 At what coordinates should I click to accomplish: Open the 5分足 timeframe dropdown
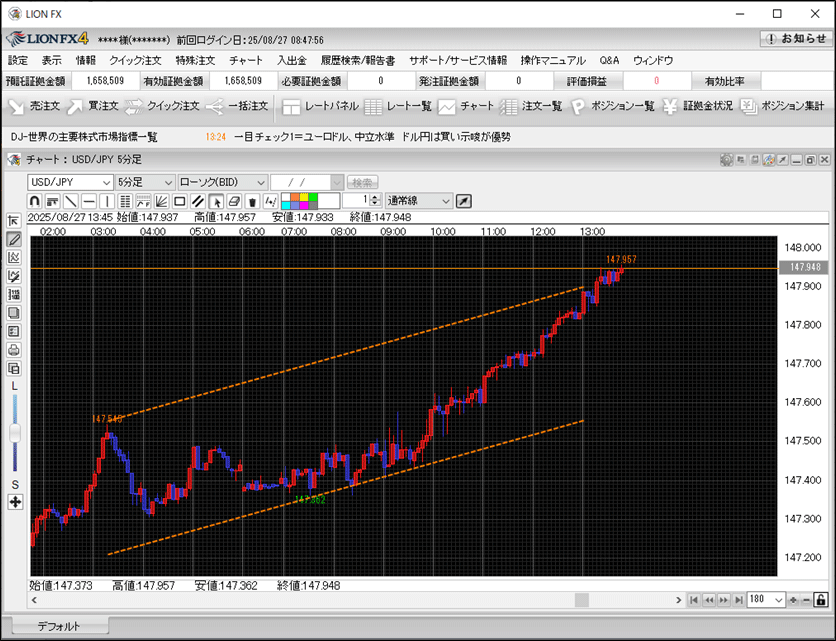click(x=145, y=182)
